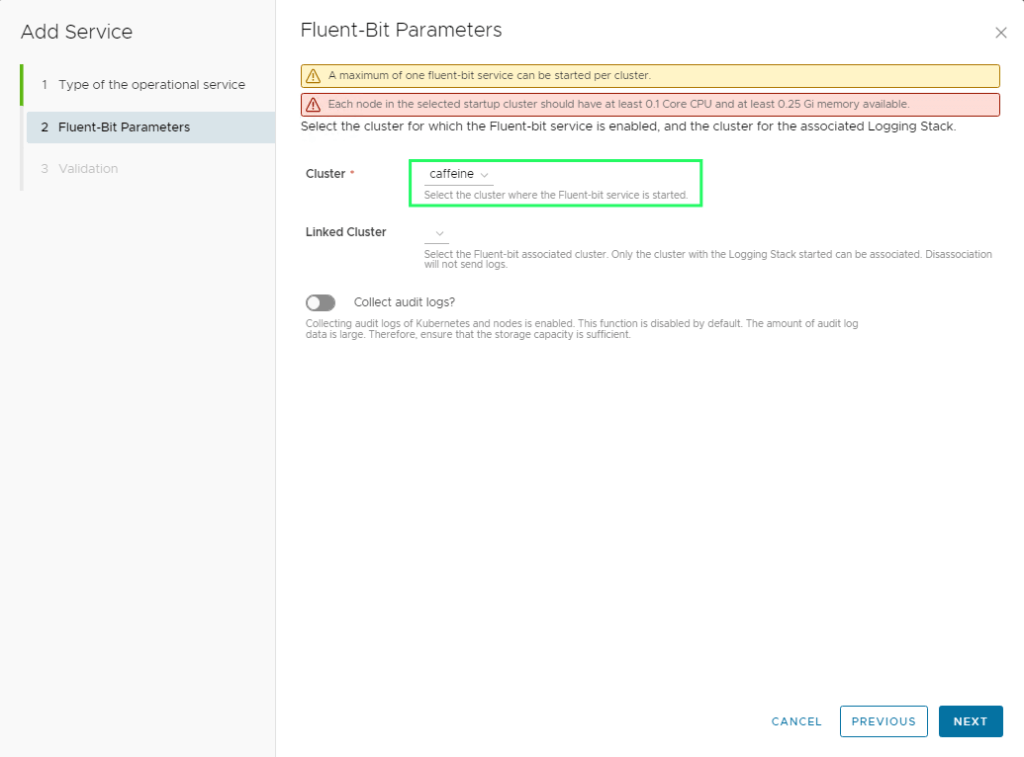This screenshot has width=1024, height=757.
Task: Open the Linked Cluster dropdown
Action: point(436,233)
